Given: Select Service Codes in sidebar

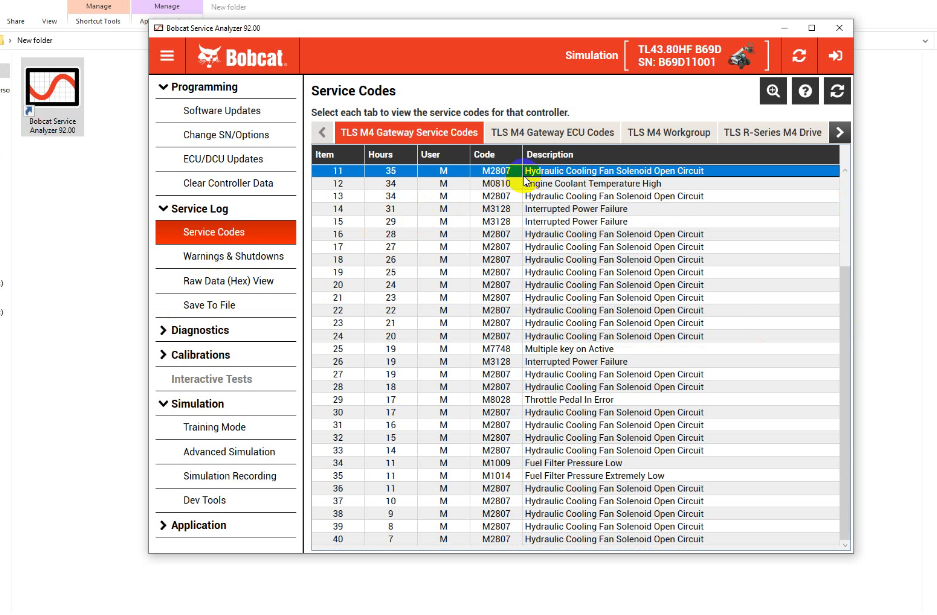Looking at the screenshot, I should (x=225, y=232).
